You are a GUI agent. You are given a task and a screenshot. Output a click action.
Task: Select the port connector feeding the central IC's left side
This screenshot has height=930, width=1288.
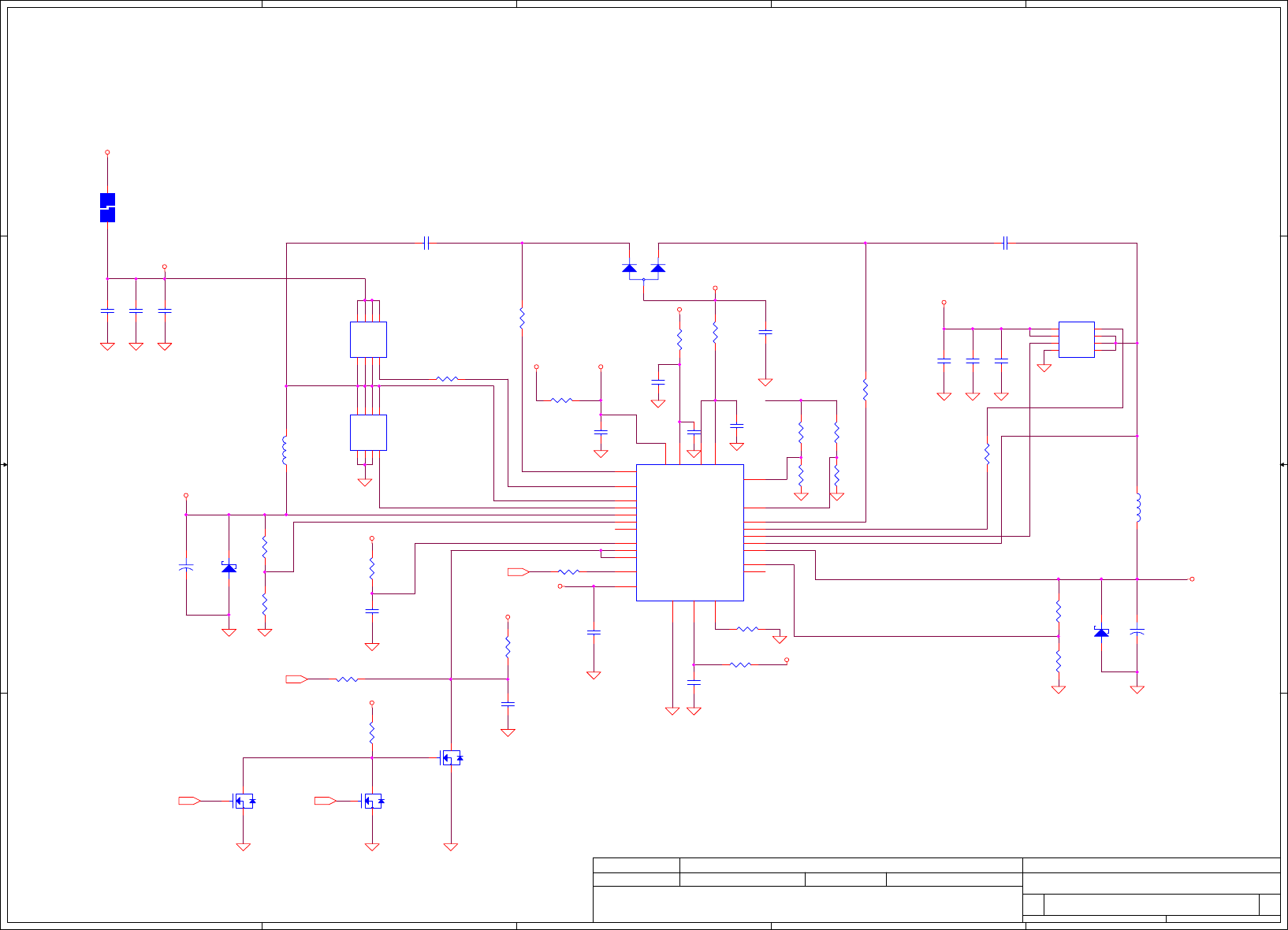[519, 572]
